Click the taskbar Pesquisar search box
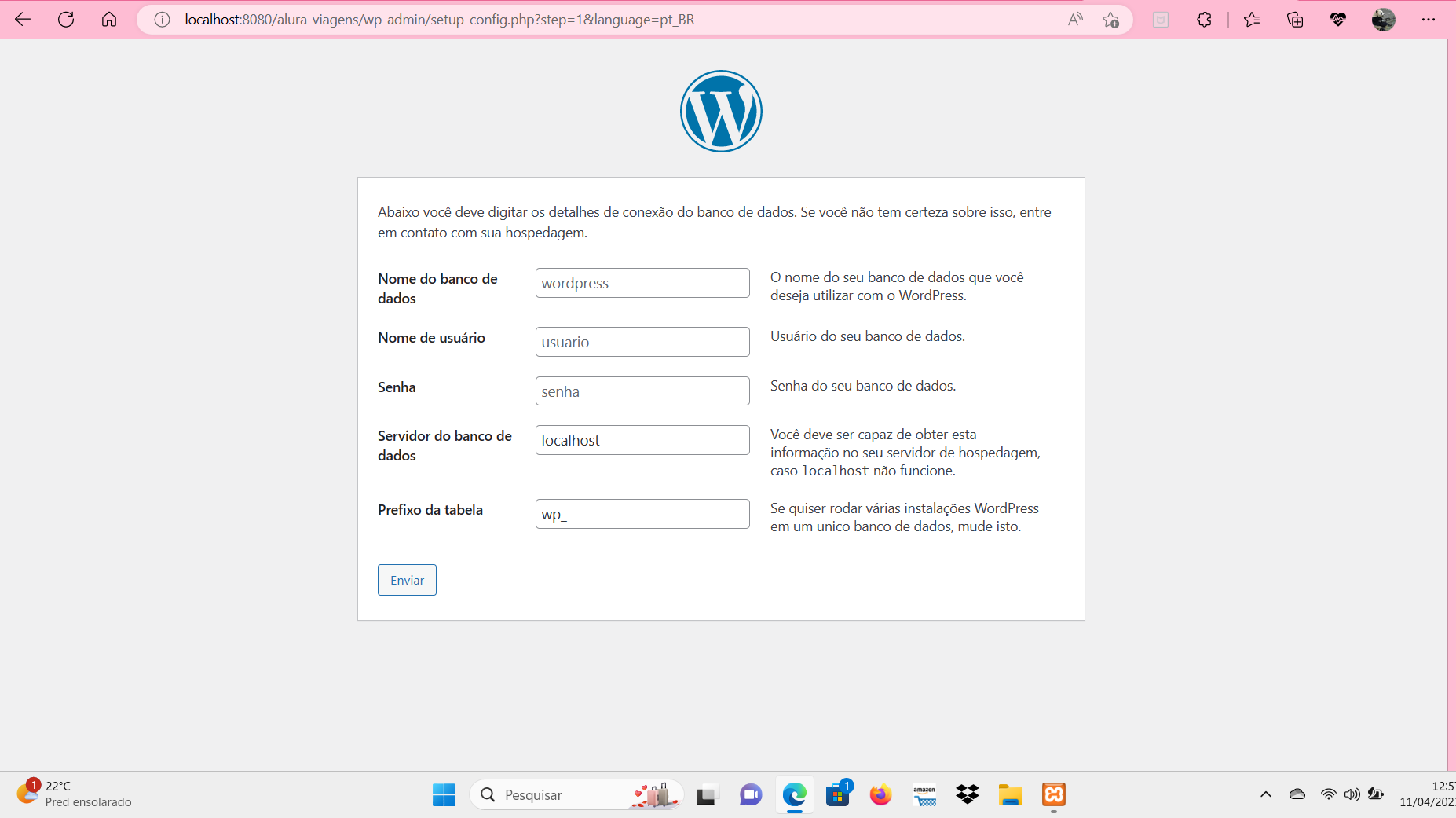Viewport: 1456px width, 818px height. 577,795
